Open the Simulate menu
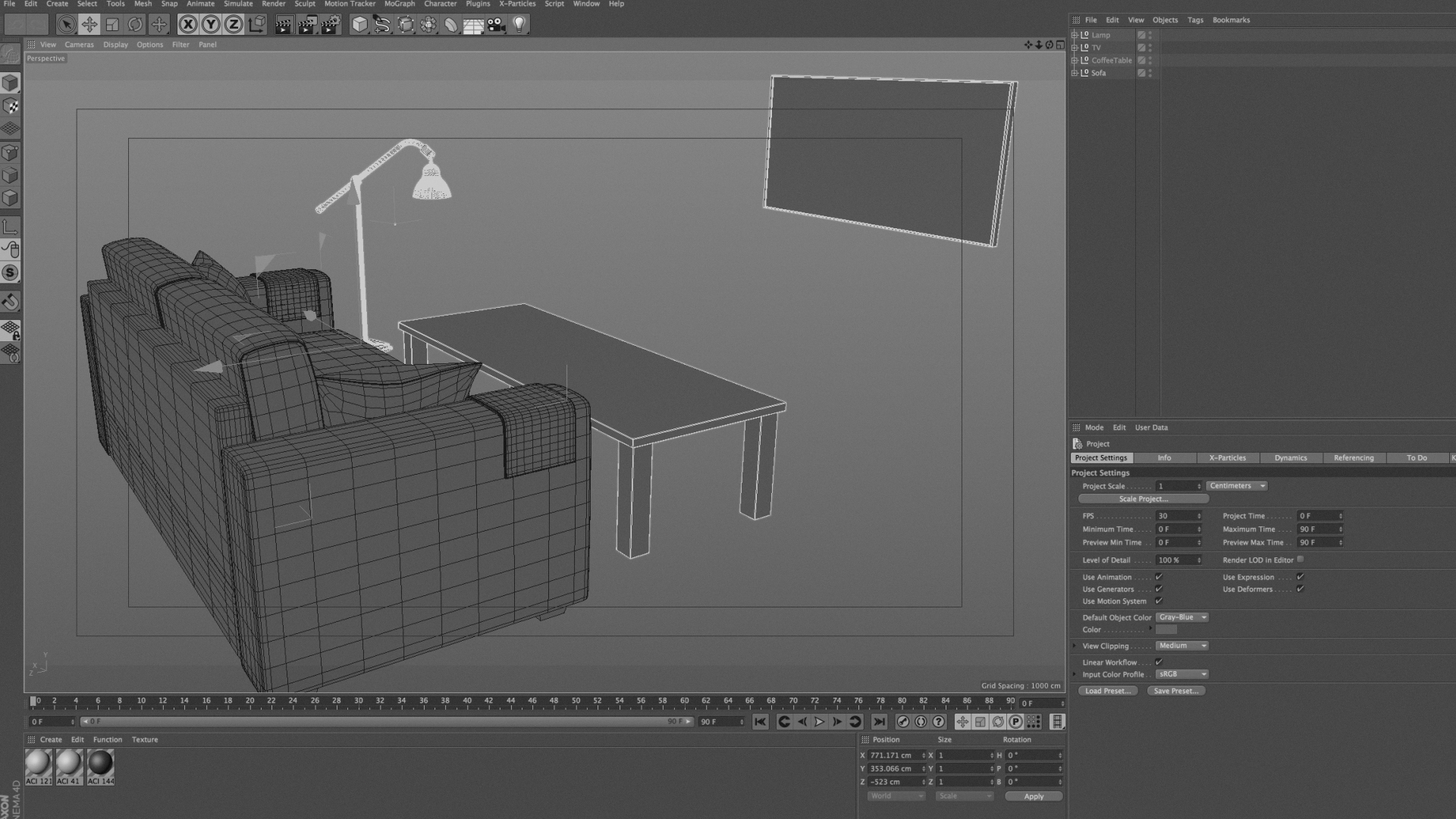 pos(238,4)
